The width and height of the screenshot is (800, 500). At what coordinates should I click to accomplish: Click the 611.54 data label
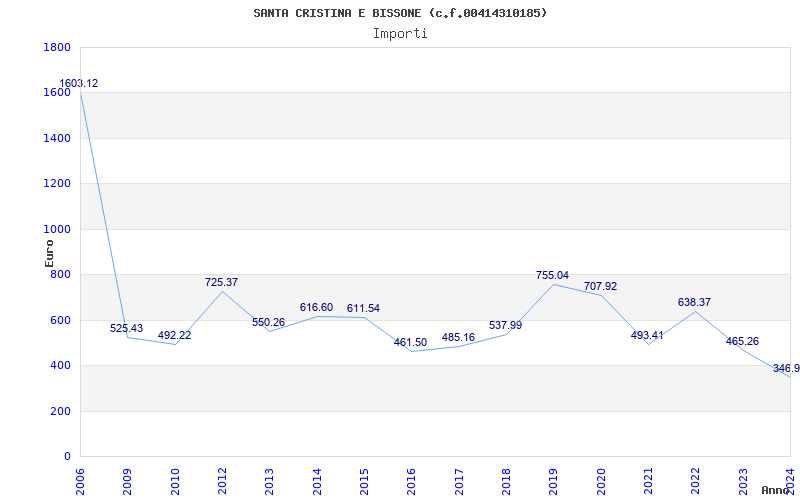(363, 308)
